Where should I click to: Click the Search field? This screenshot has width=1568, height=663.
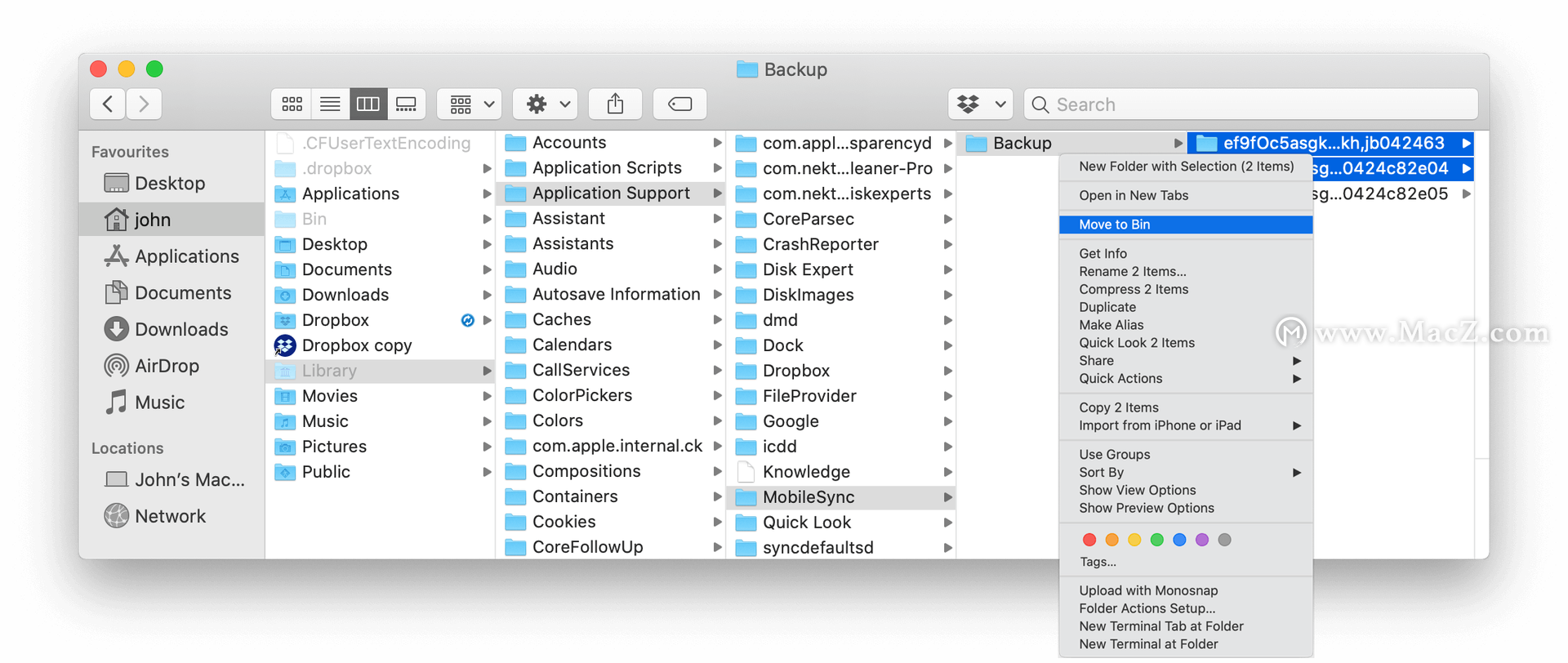point(1250,104)
